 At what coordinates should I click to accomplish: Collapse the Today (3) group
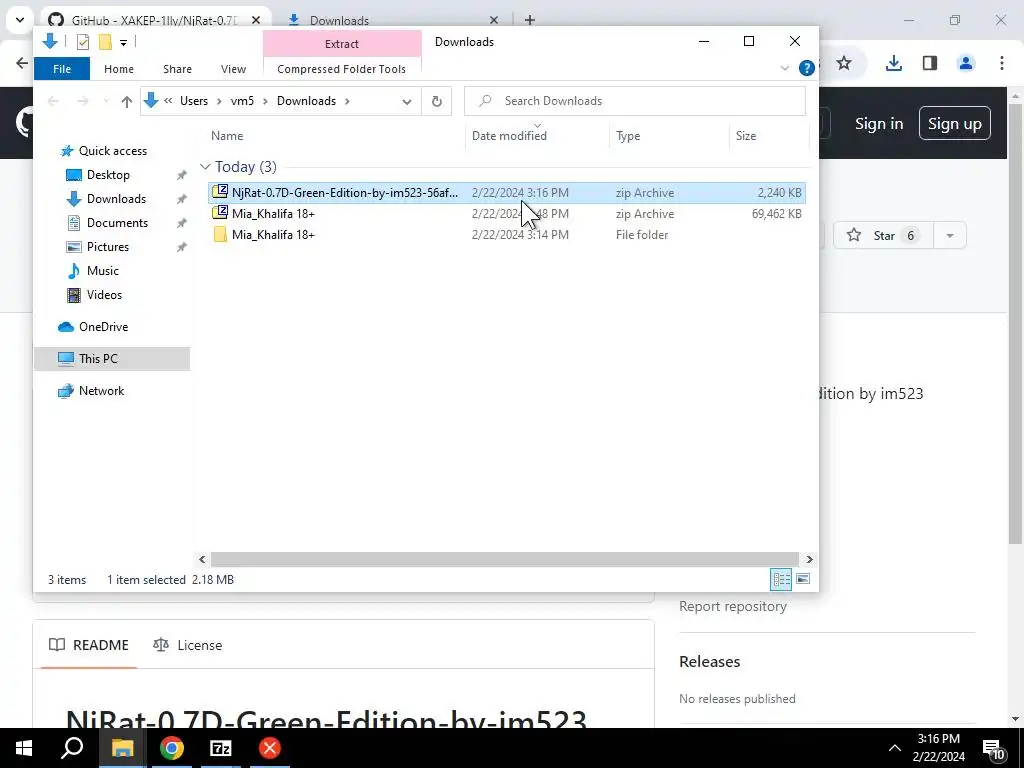coord(205,167)
